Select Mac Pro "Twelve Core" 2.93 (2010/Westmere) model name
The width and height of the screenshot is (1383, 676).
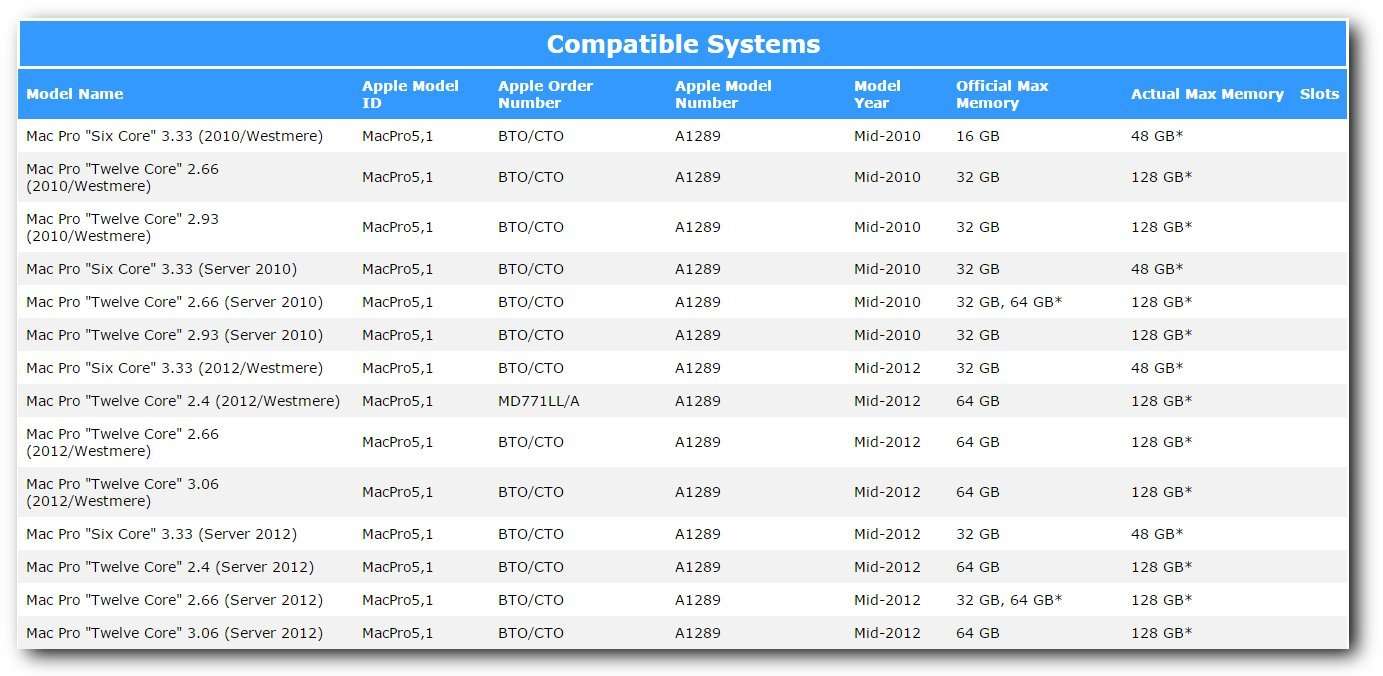(x=122, y=227)
